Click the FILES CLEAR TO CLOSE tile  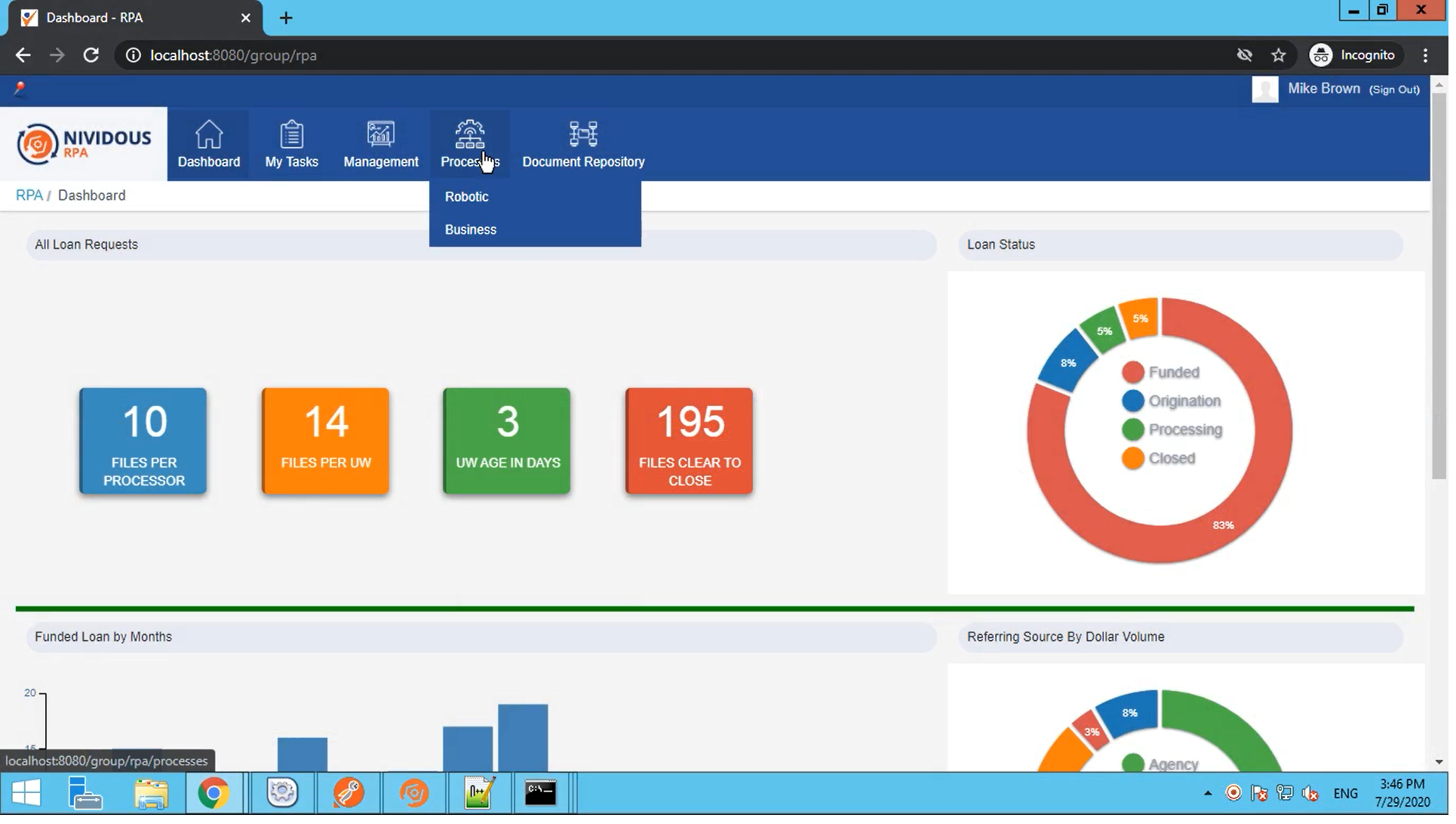tap(687, 441)
